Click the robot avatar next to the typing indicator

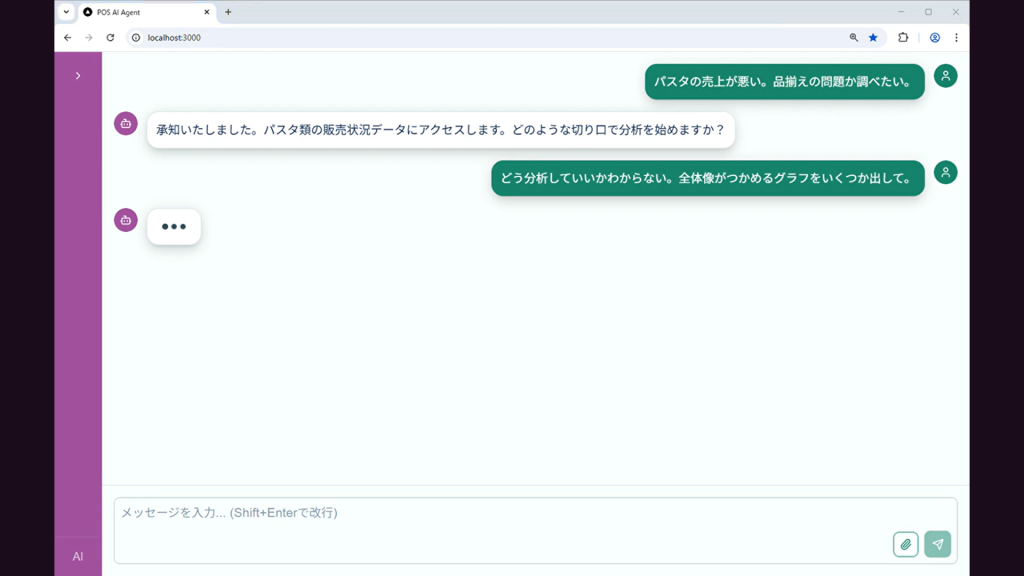(x=124, y=219)
